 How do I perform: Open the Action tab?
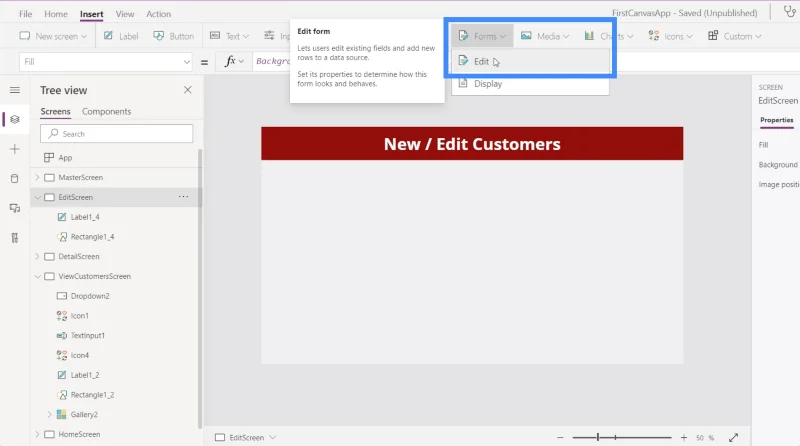[x=159, y=14]
